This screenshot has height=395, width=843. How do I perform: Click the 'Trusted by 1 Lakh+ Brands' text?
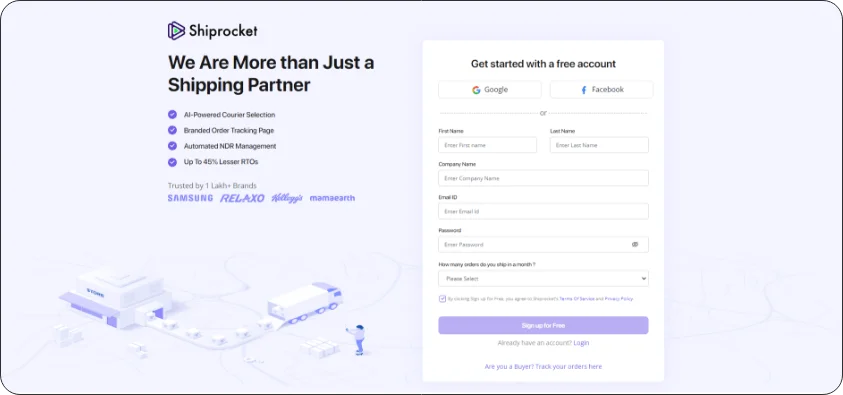(x=212, y=186)
